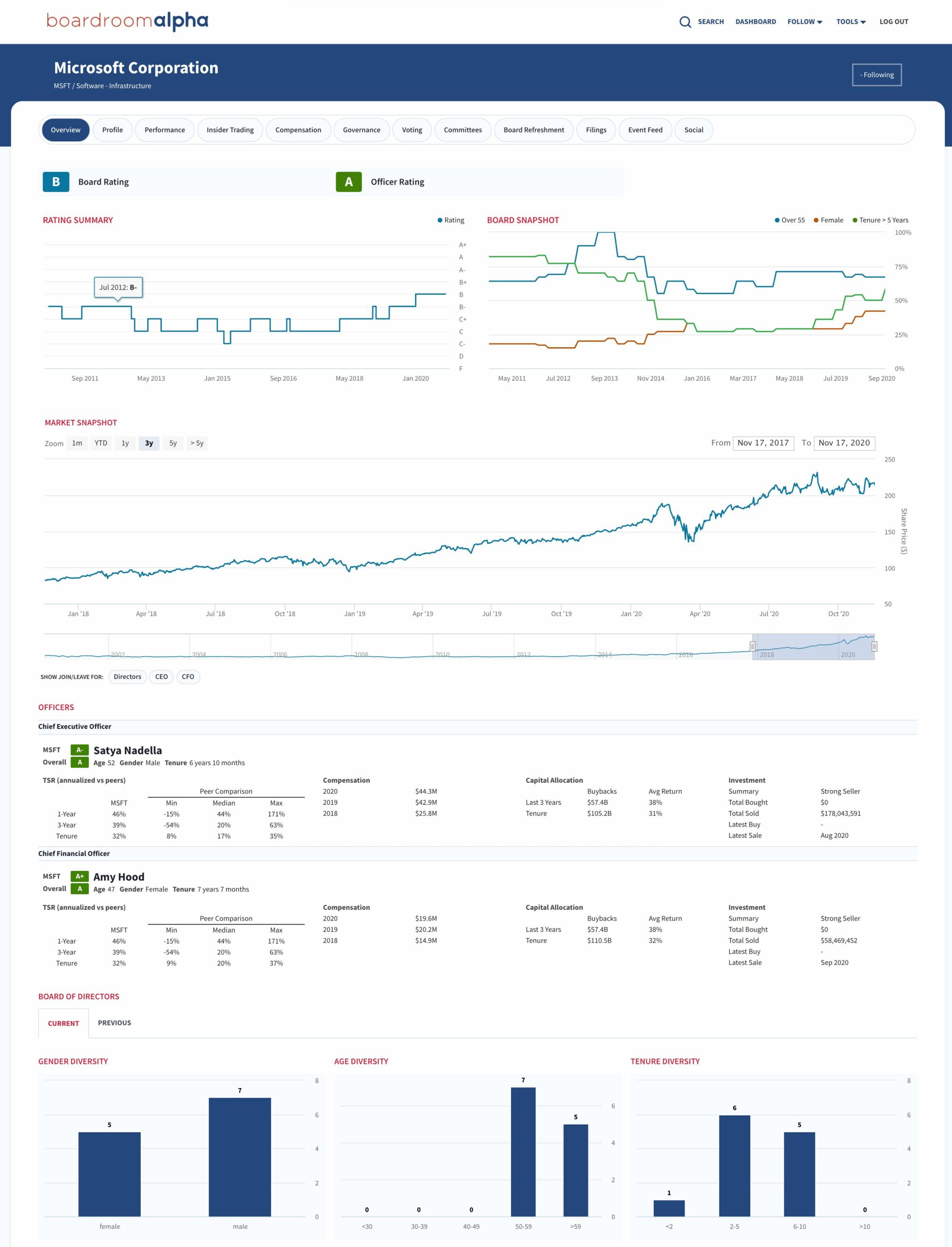The image size is (952, 1247).
Task: Switch to the Profile tab
Action: point(112,130)
